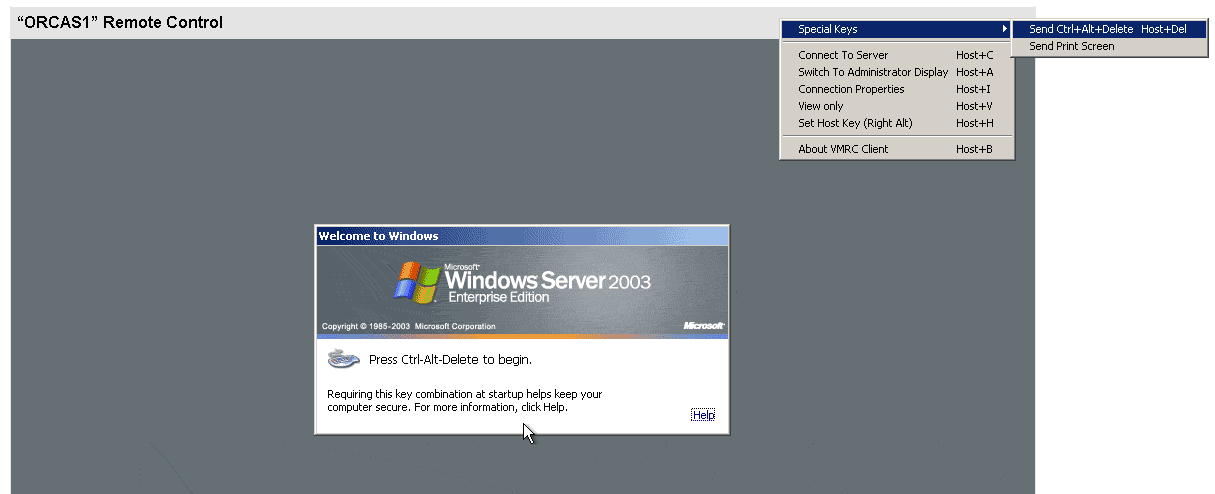Click the Welcome to Windows title bar
Screen dimensions: 1215x494
coord(522,236)
